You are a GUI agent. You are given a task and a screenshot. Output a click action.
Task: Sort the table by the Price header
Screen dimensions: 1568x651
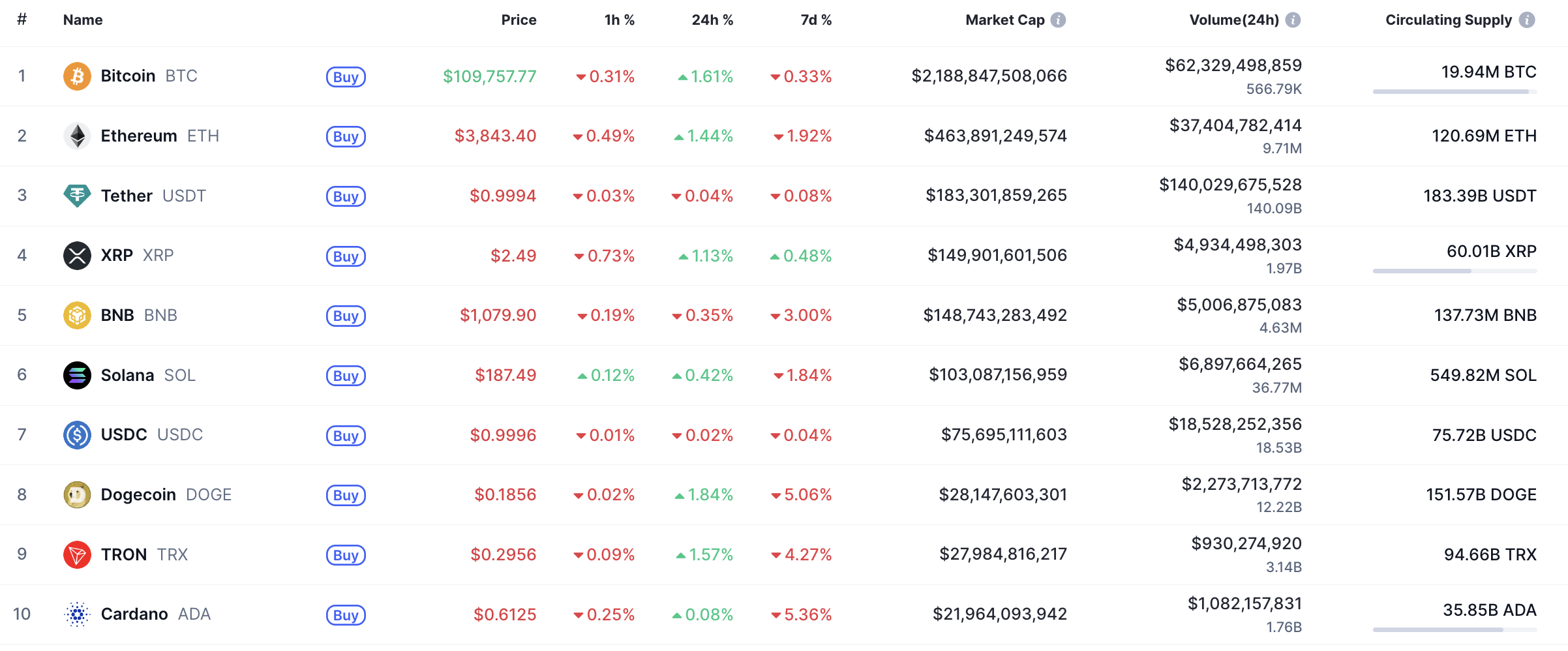click(x=519, y=20)
